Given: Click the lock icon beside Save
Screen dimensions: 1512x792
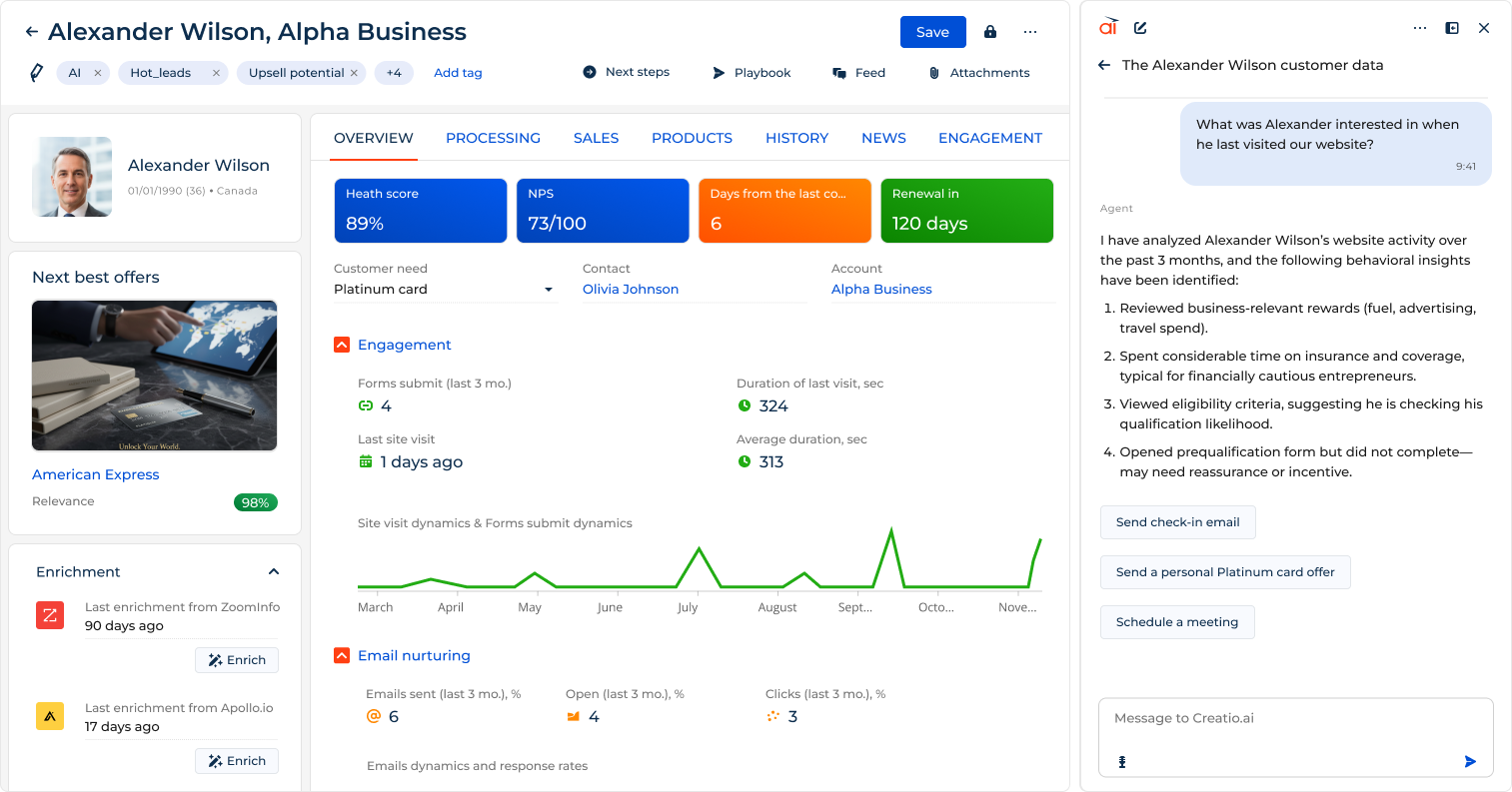Looking at the screenshot, I should [x=989, y=31].
